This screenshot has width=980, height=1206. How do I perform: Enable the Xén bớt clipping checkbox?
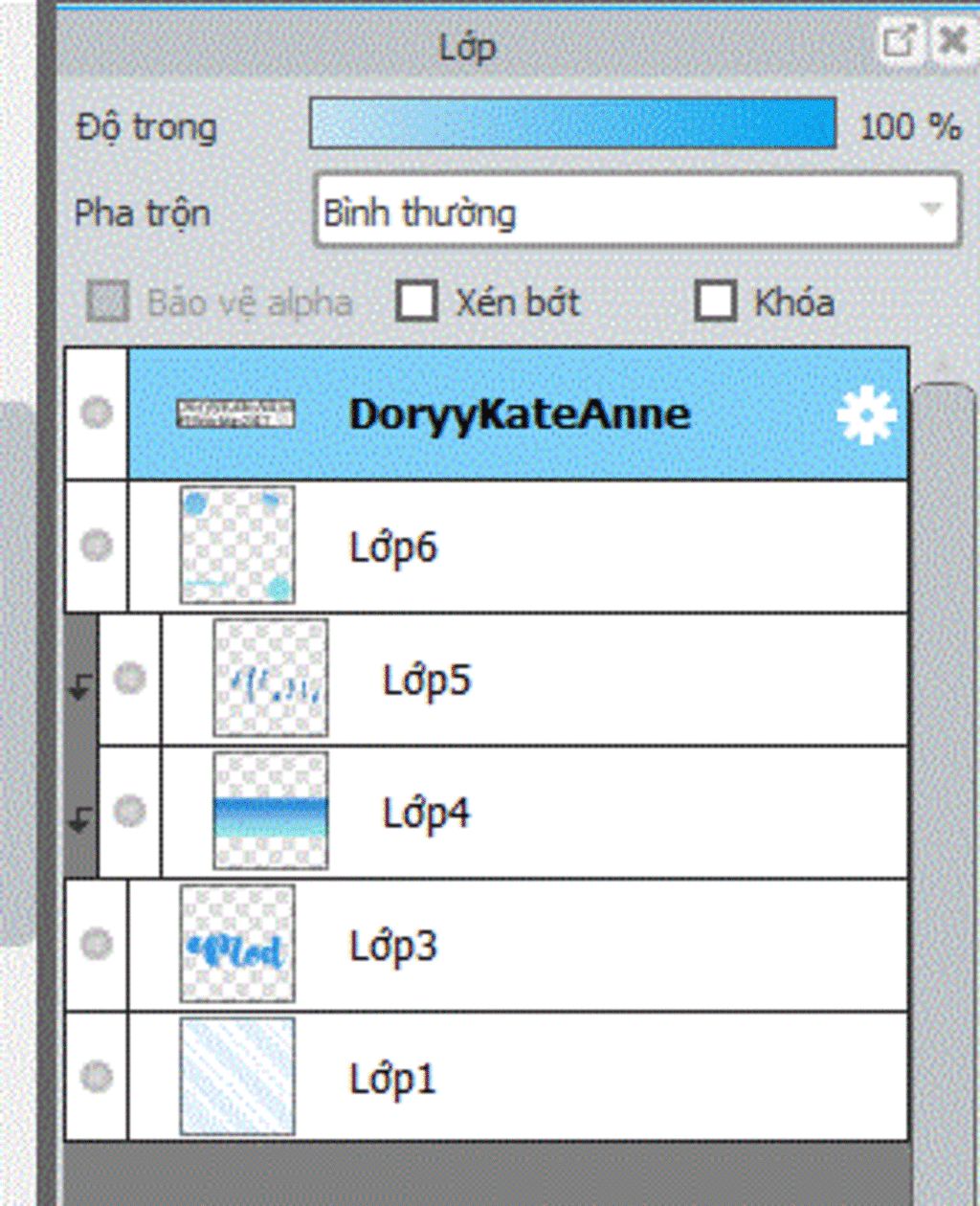tap(417, 301)
